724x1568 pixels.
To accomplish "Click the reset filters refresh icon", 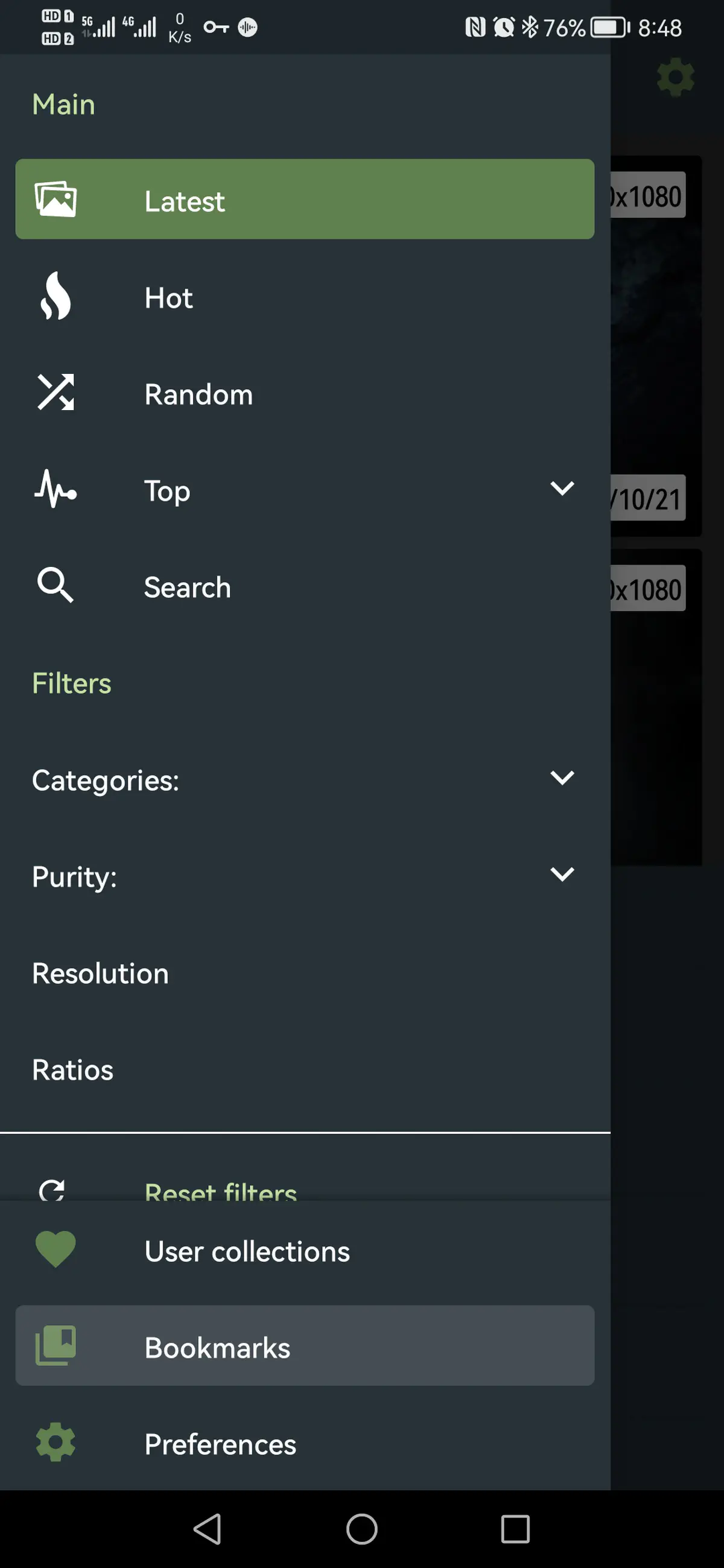I will 52,1189.
